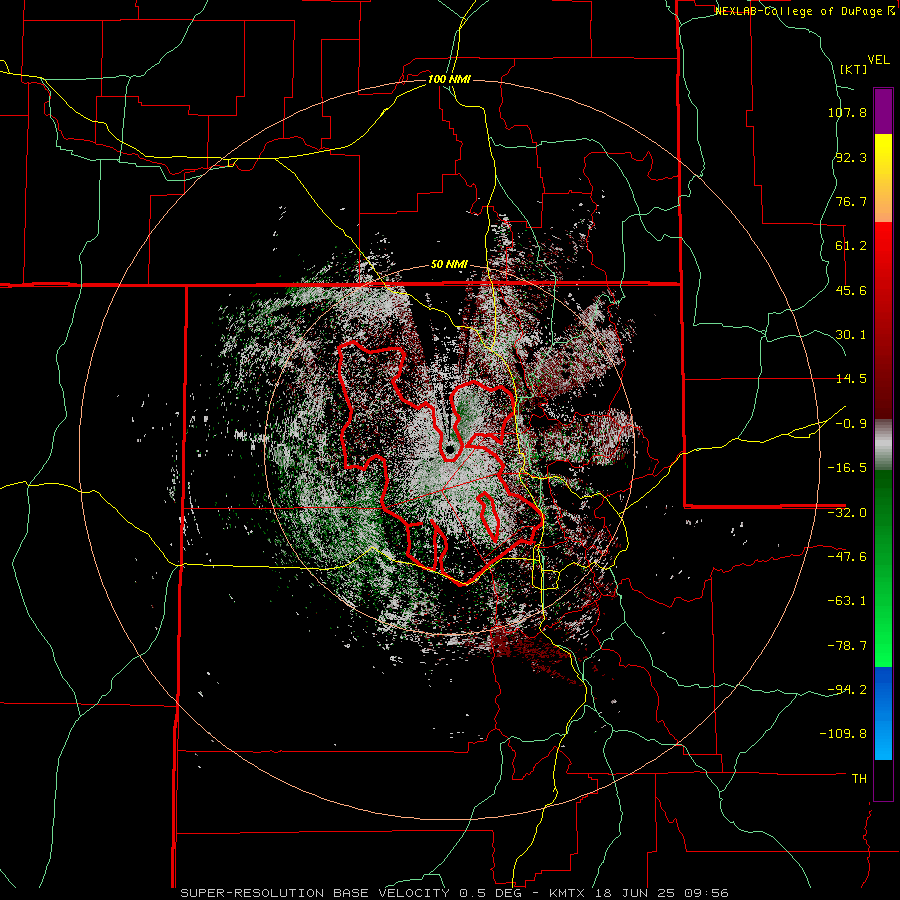Click the 100 NMI range ring label
Image resolution: width=900 pixels, height=900 pixels.
pyautogui.click(x=449, y=79)
